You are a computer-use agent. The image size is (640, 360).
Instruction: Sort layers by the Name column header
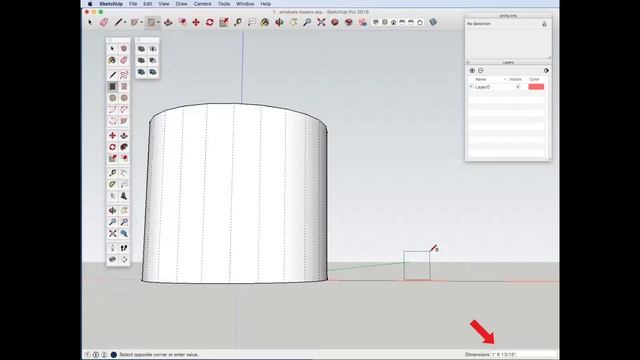click(x=481, y=79)
